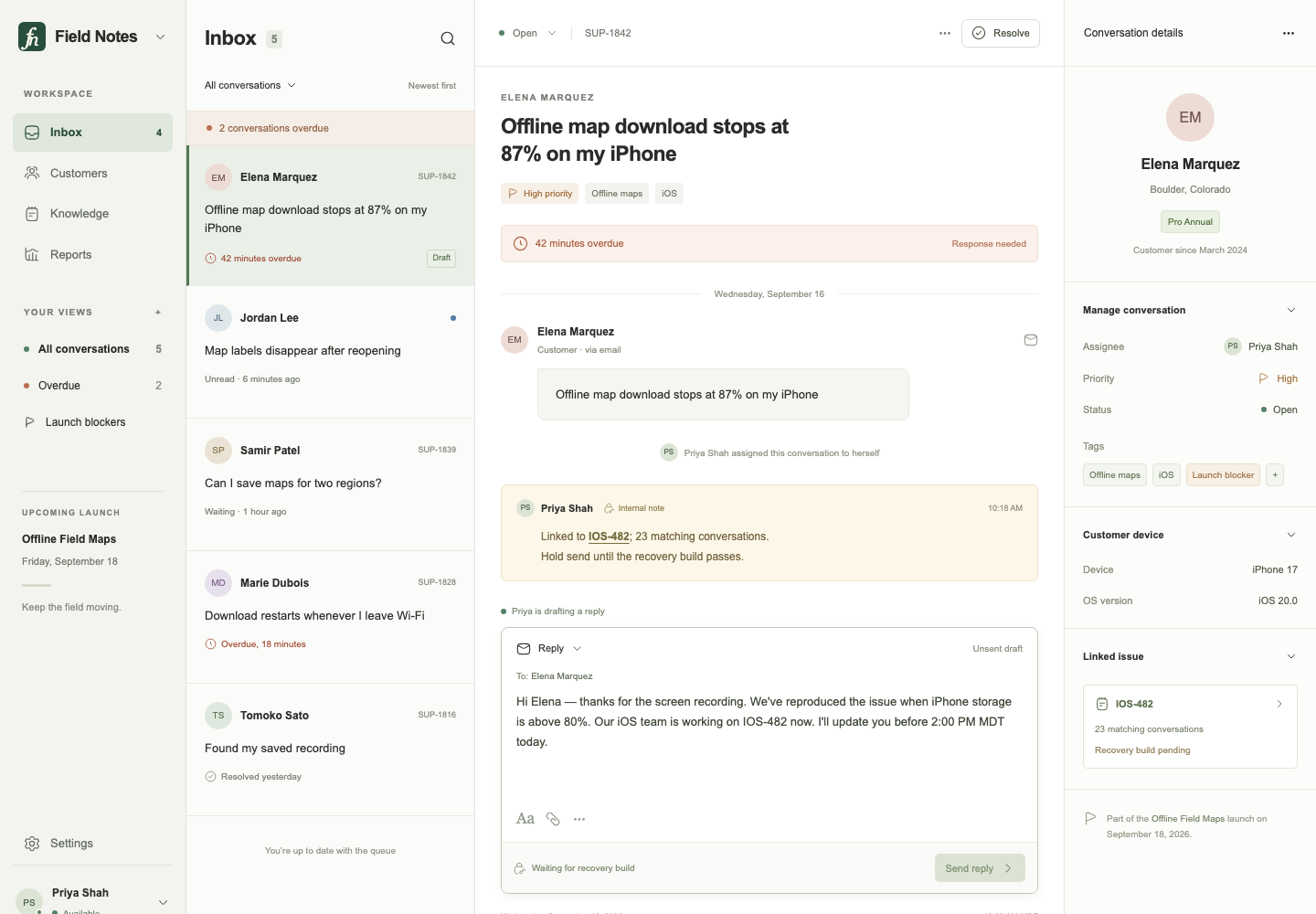This screenshot has width=1316, height=914.
Task: Open the IOS-482 linked issue card
Action: click(1190, 727)
